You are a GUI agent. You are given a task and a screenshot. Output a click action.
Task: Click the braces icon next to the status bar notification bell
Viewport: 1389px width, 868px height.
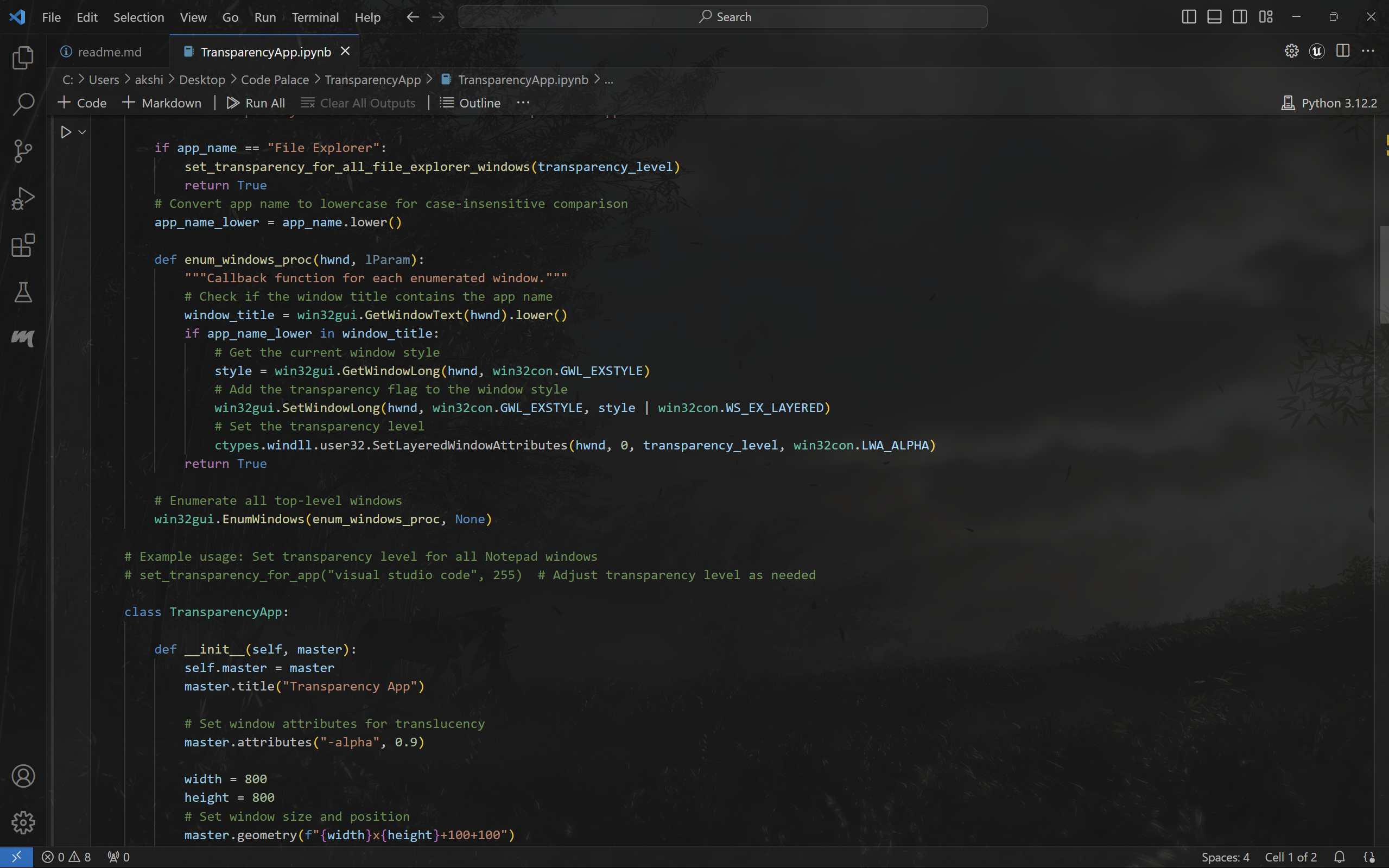click(1369, 857)
